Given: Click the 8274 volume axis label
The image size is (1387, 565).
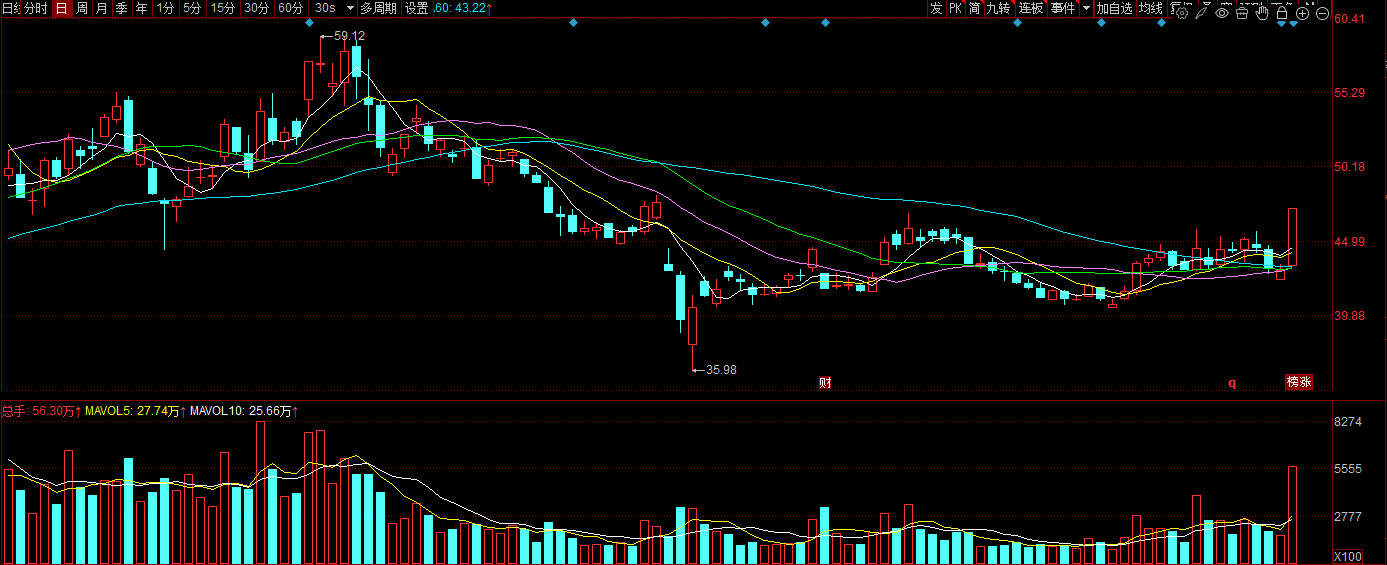Looking at the screenshot, I should point(1348,422).
